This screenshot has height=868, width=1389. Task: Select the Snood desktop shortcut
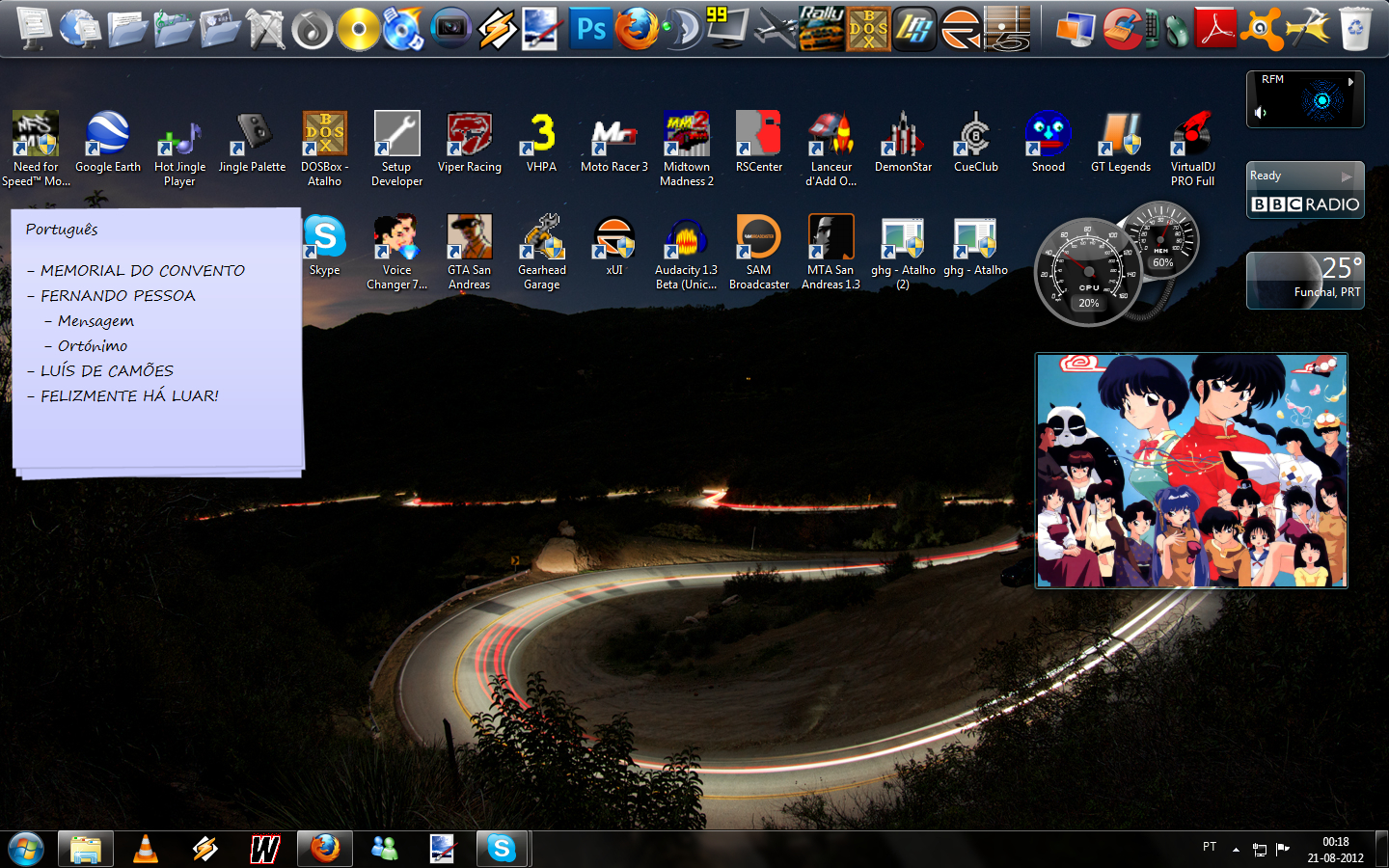coord(1049,143)
